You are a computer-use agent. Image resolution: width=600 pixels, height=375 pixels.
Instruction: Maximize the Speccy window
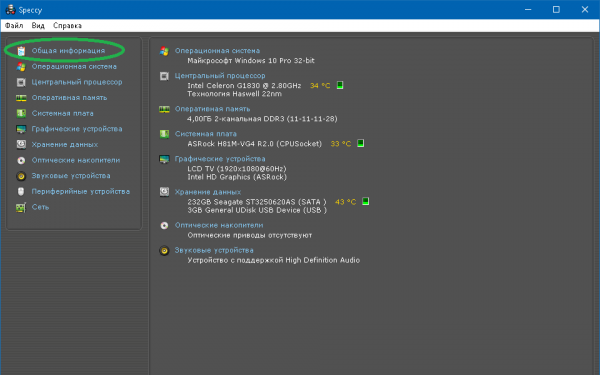click(556, 10)
